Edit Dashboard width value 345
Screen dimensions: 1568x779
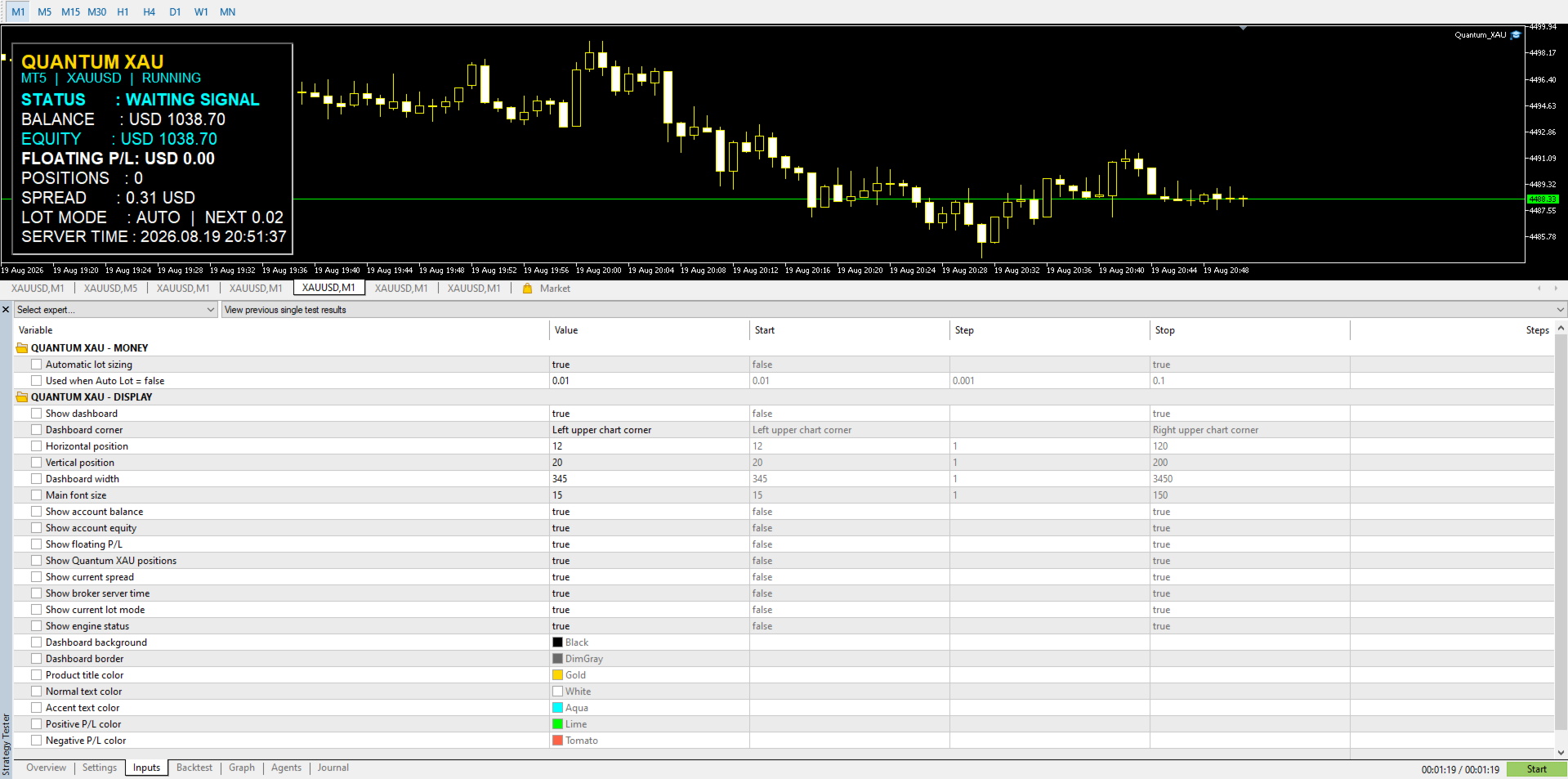(650, 479)
